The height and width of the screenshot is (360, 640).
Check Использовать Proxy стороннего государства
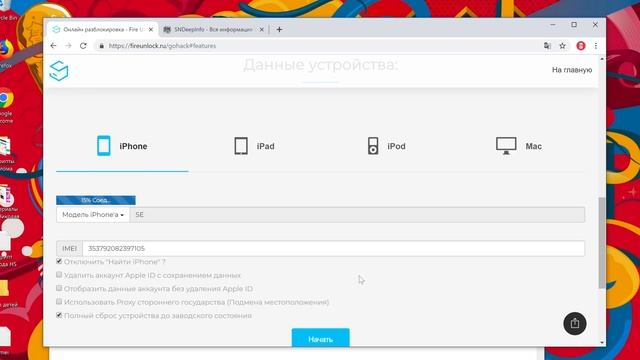tap(59, 302)
